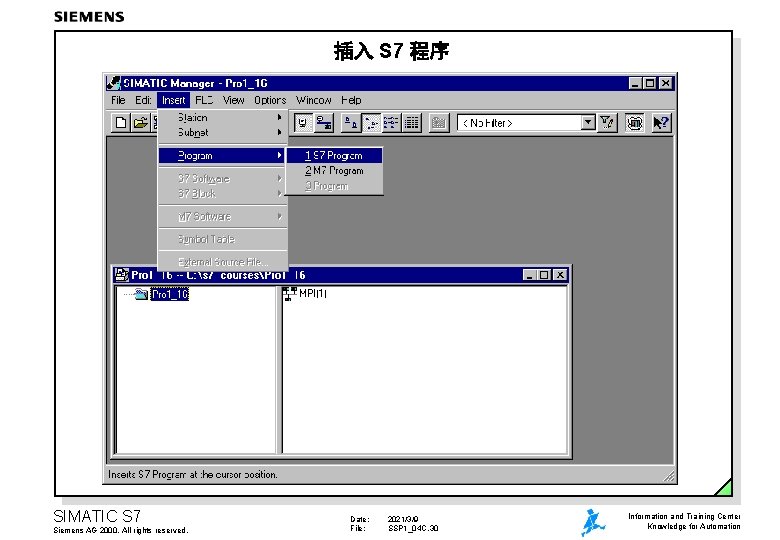The image size is (780, 540).
Task: Expand the Subnet submenu
Action: pyautogui.click(x=223, y=132)
